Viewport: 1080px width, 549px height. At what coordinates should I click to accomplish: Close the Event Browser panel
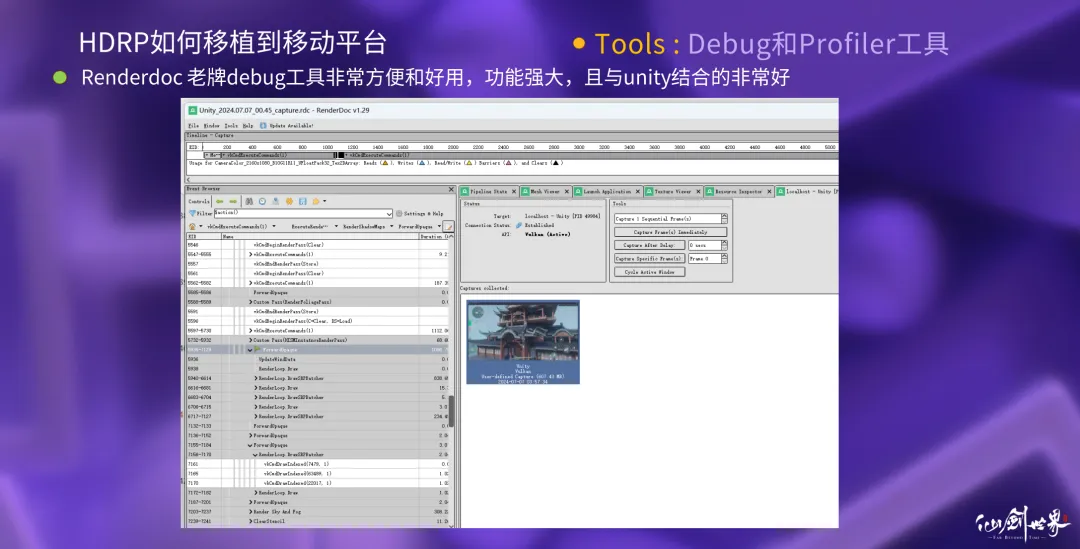[451, 189]
